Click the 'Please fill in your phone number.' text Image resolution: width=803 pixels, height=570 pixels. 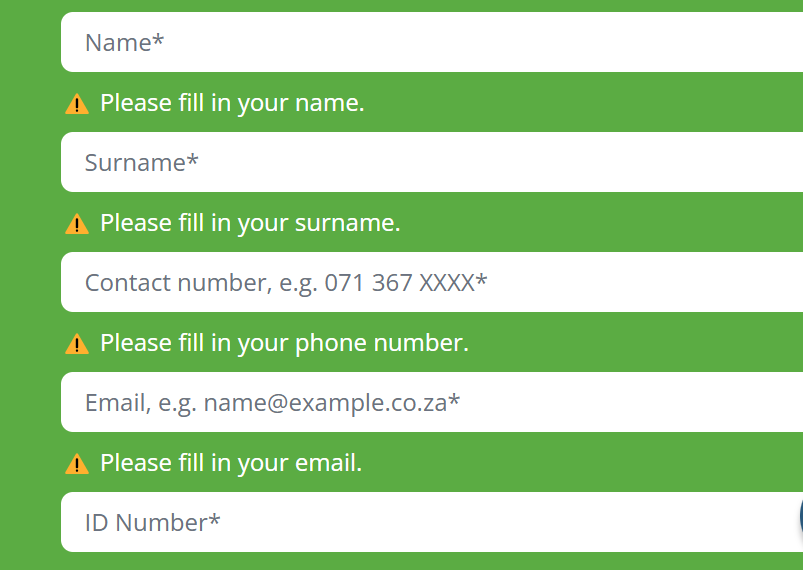[x=284, y=343]
